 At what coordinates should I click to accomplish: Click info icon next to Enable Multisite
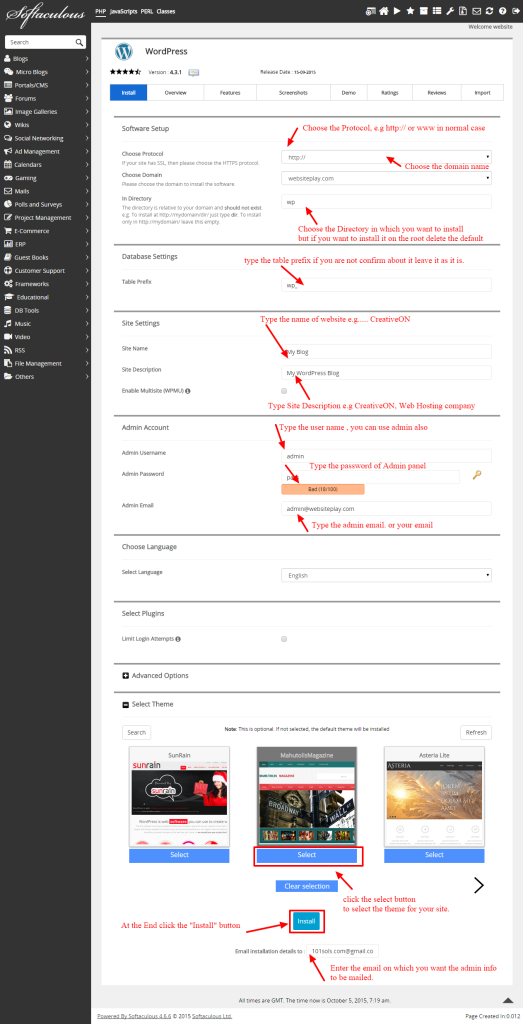click(188, 391)
